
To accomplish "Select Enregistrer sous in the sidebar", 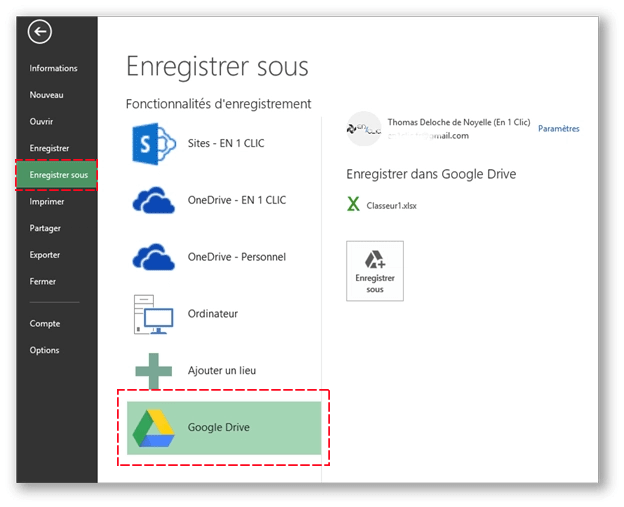I will point(57,175).
